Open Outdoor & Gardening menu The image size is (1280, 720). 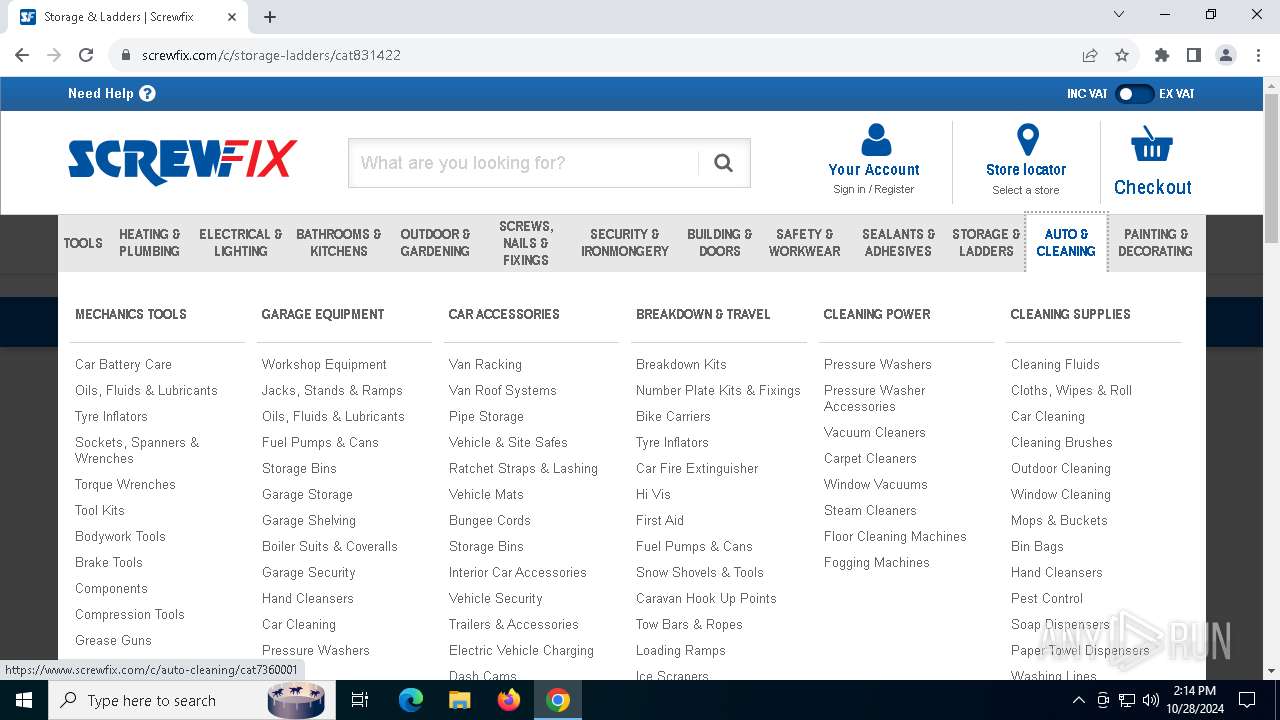pos(435,243)
